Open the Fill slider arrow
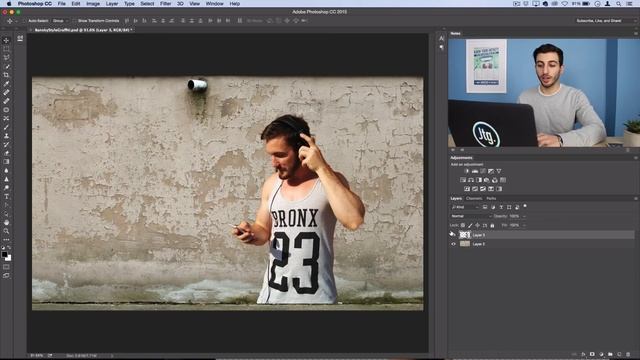 pyautogui.click(x=524, y=225)
